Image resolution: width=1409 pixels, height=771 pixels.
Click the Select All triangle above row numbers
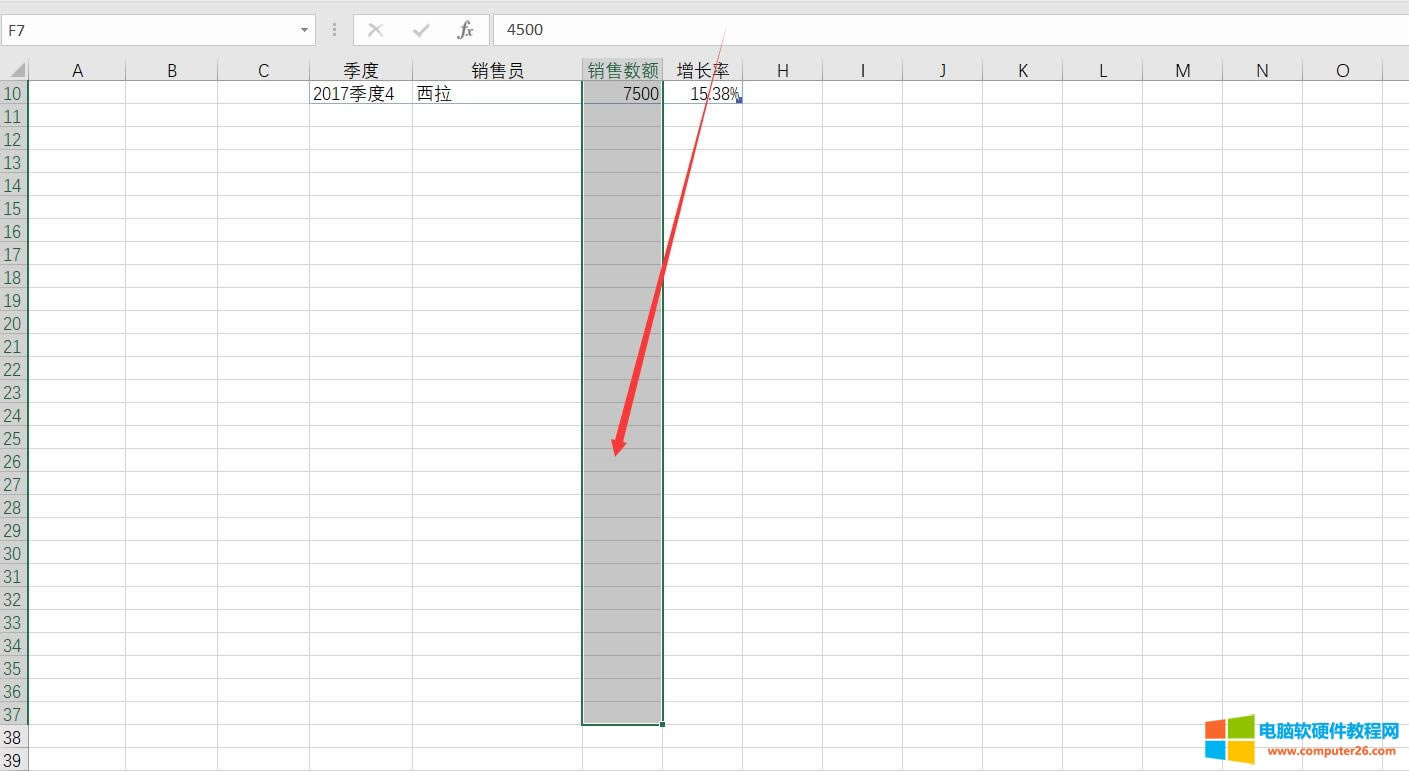(14, 69)
